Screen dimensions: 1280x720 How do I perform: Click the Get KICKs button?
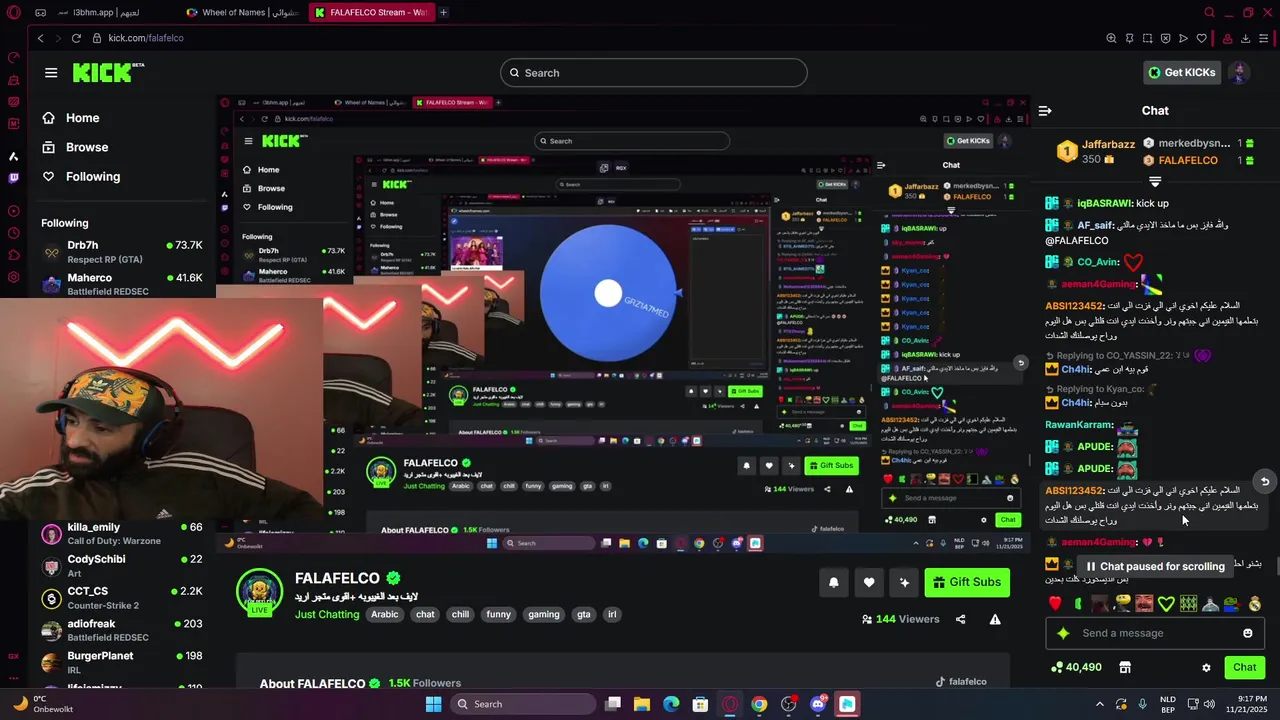[1181, 72]
